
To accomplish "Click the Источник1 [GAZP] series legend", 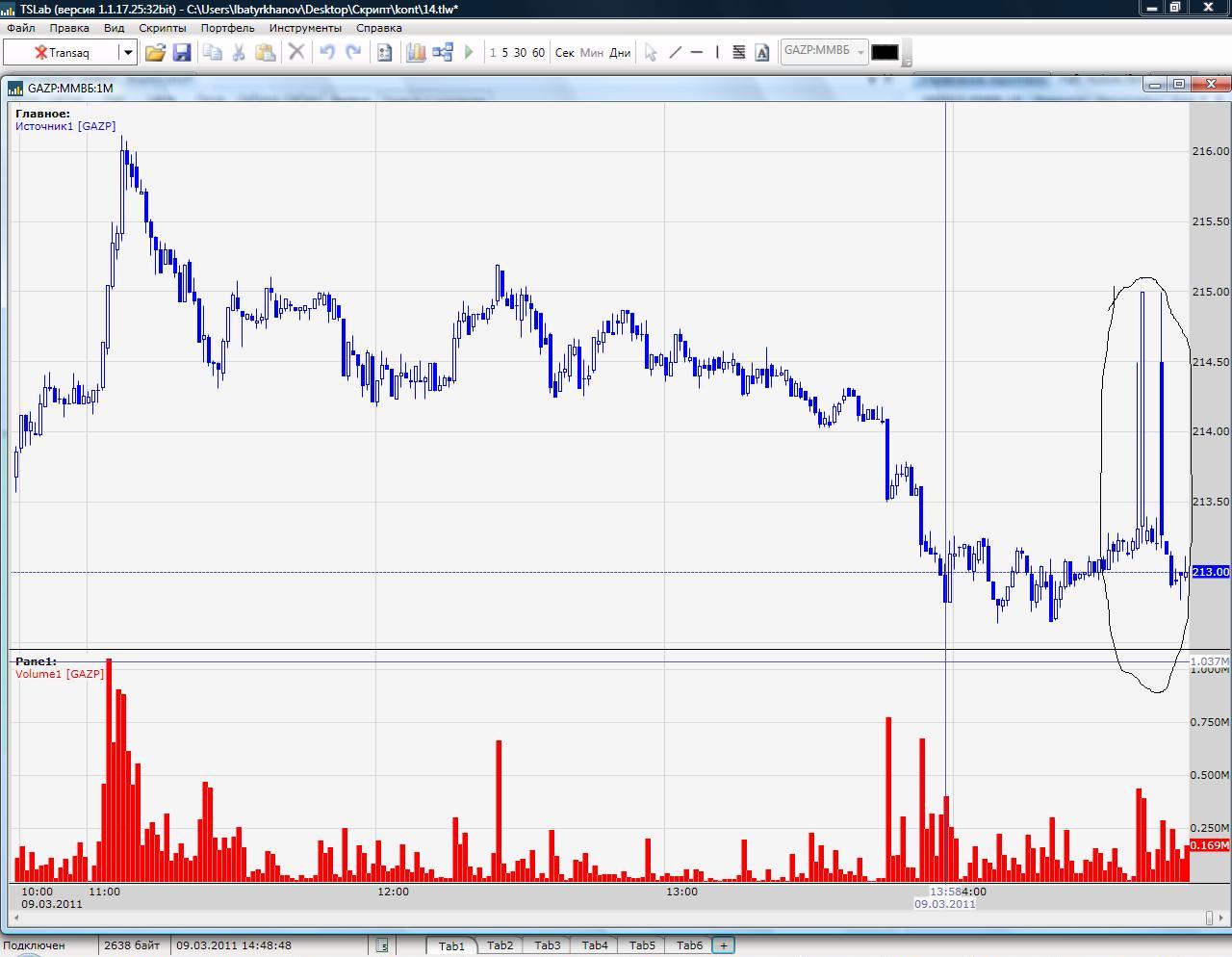I will coord(65,126).
